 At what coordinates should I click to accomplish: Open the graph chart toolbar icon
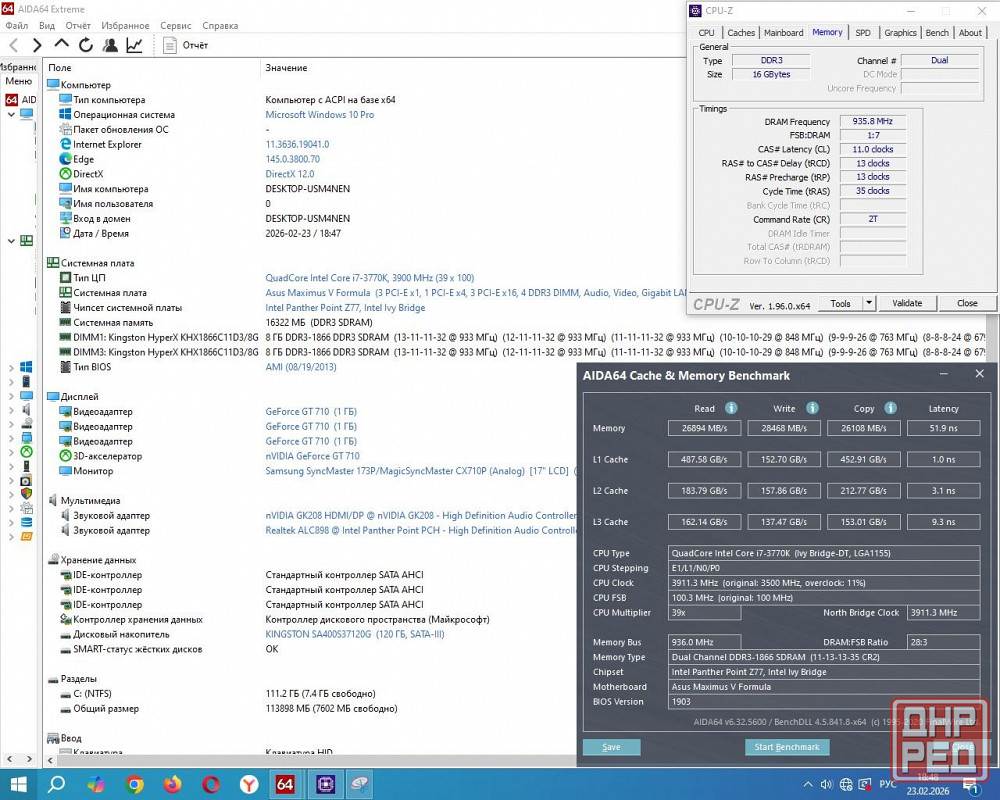pos(134,45)
